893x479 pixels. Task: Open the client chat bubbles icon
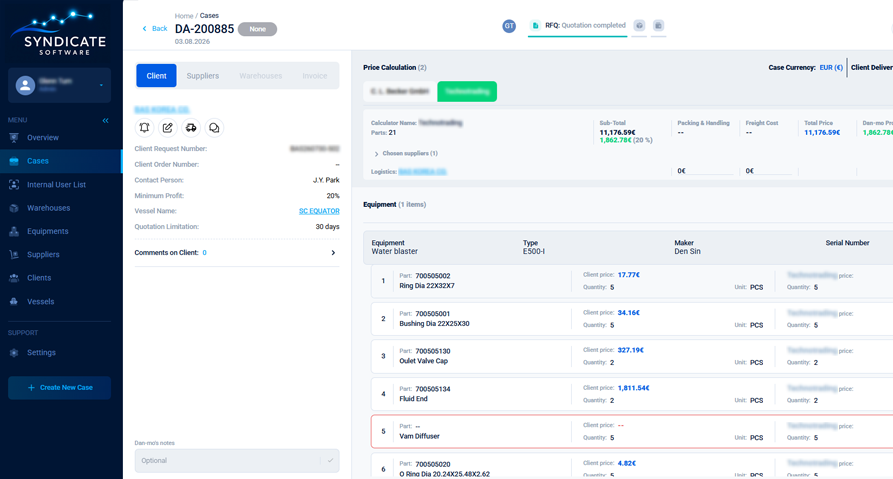[x=214, y=128]
